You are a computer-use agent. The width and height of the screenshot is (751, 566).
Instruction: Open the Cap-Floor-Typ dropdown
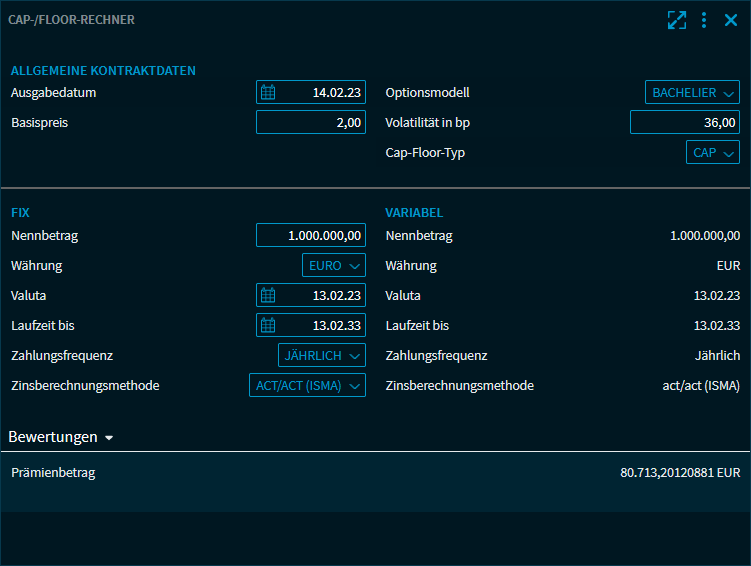713,153
